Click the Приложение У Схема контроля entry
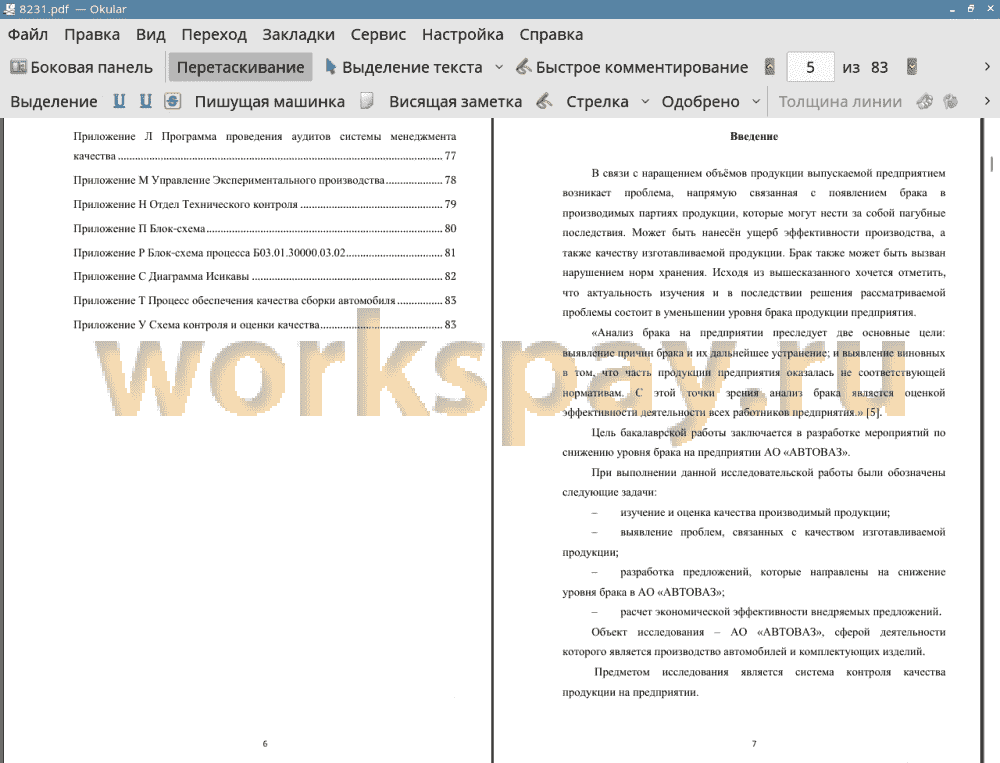The width and height of the screenshot is (1000, 763). [x=265, y=325]
